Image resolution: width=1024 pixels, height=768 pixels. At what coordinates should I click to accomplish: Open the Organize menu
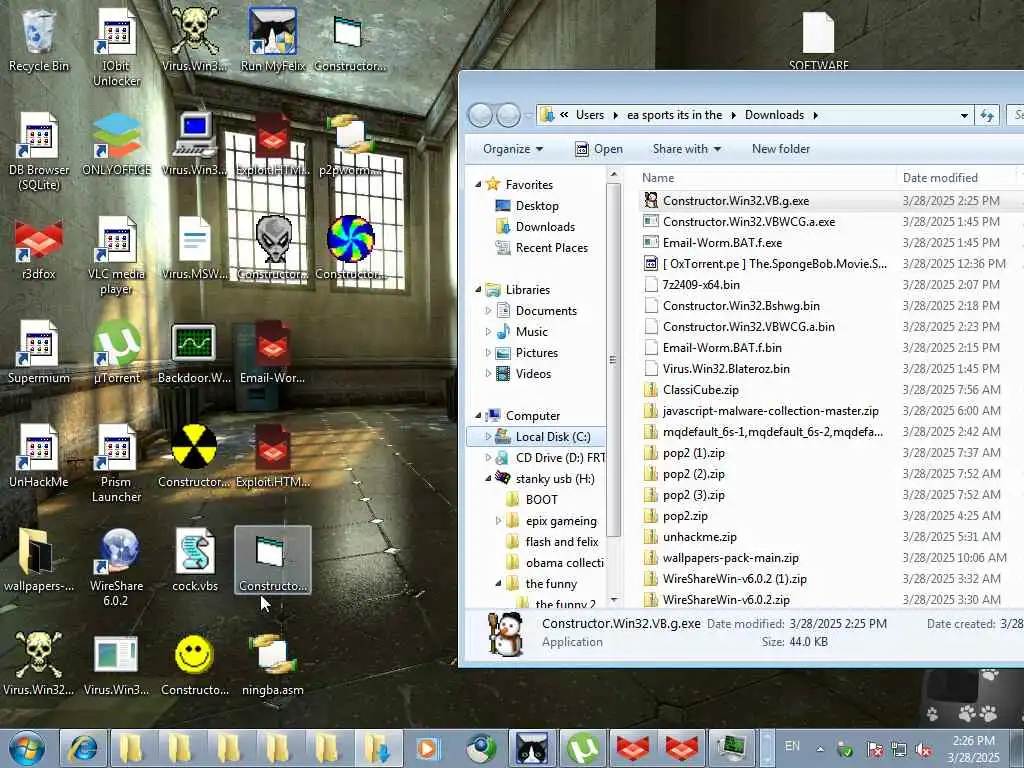(x=513, y=149)
